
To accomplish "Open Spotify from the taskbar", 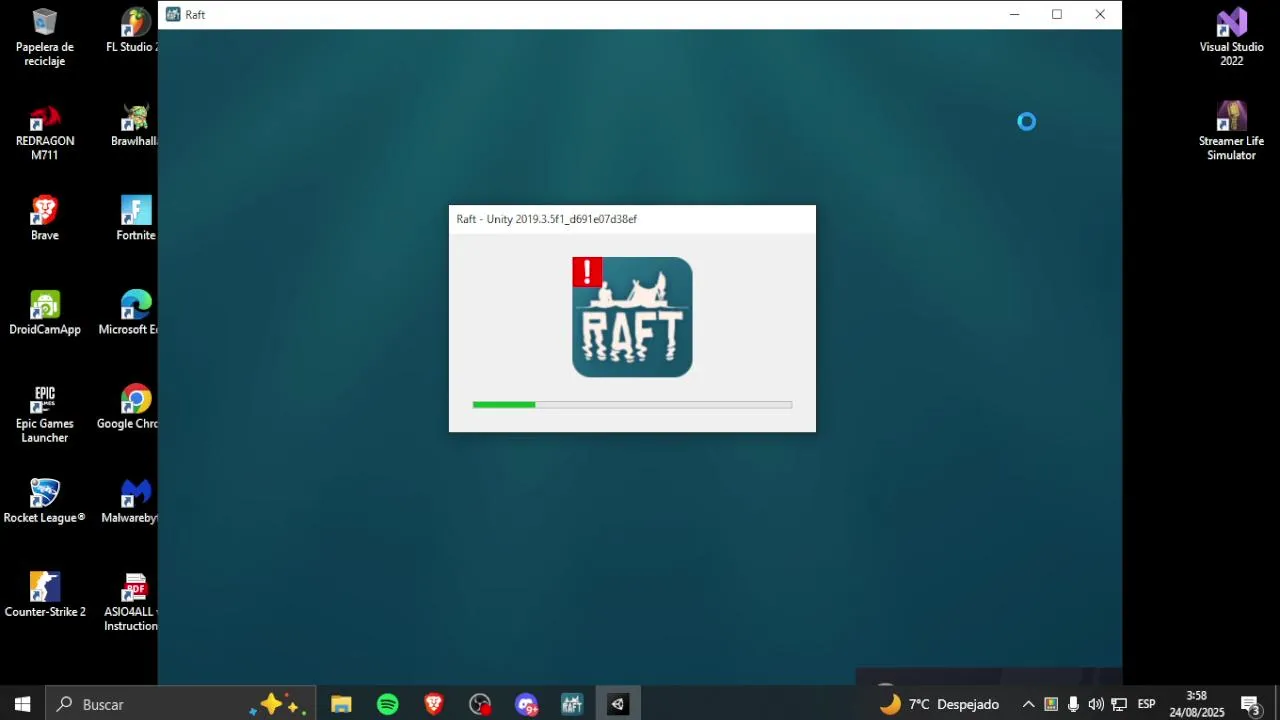I will tap(388, 704).
